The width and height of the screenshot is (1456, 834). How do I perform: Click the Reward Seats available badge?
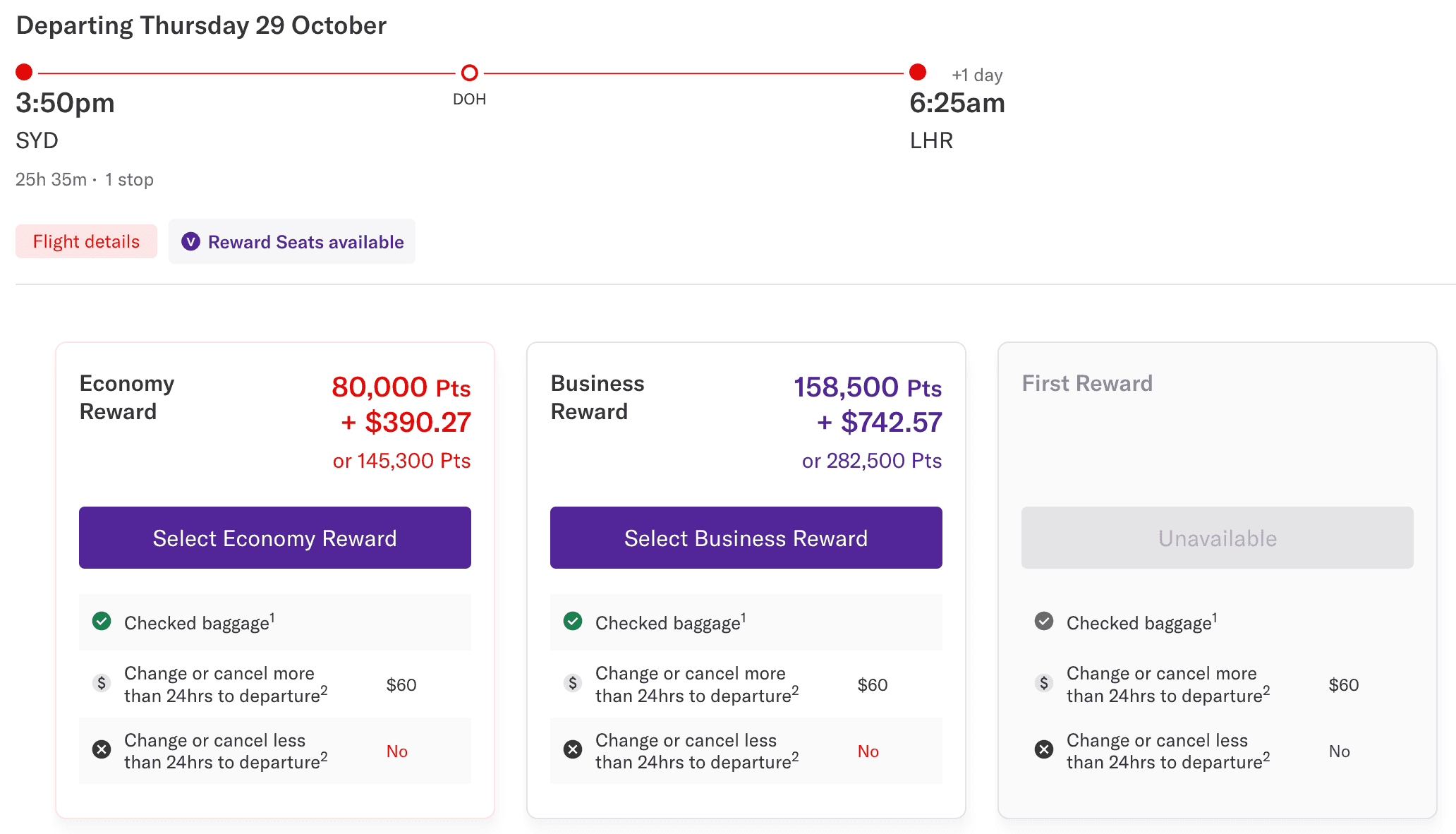point(291,241)
